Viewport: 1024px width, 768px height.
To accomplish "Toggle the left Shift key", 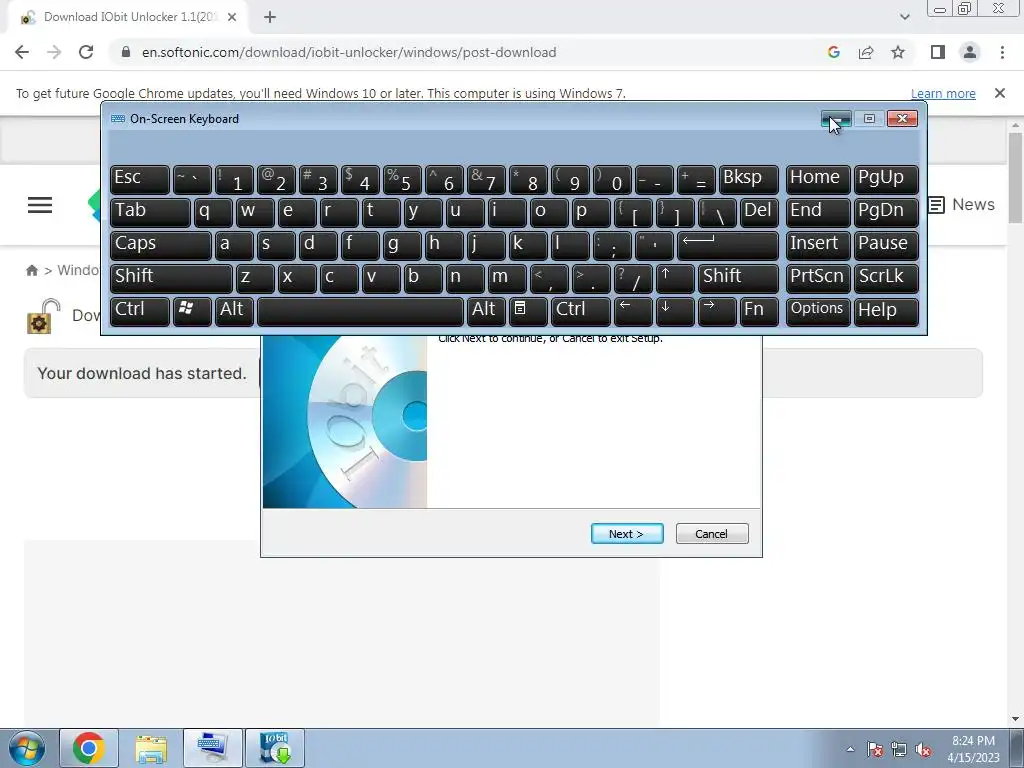I will [x=171, y=278].
